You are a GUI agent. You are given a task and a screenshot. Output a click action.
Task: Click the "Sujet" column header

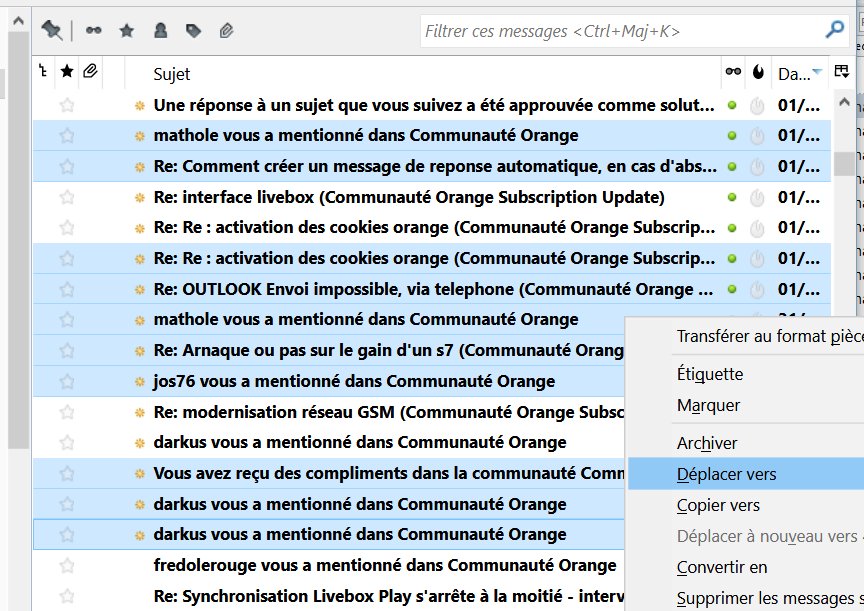(x=172, y=73)
